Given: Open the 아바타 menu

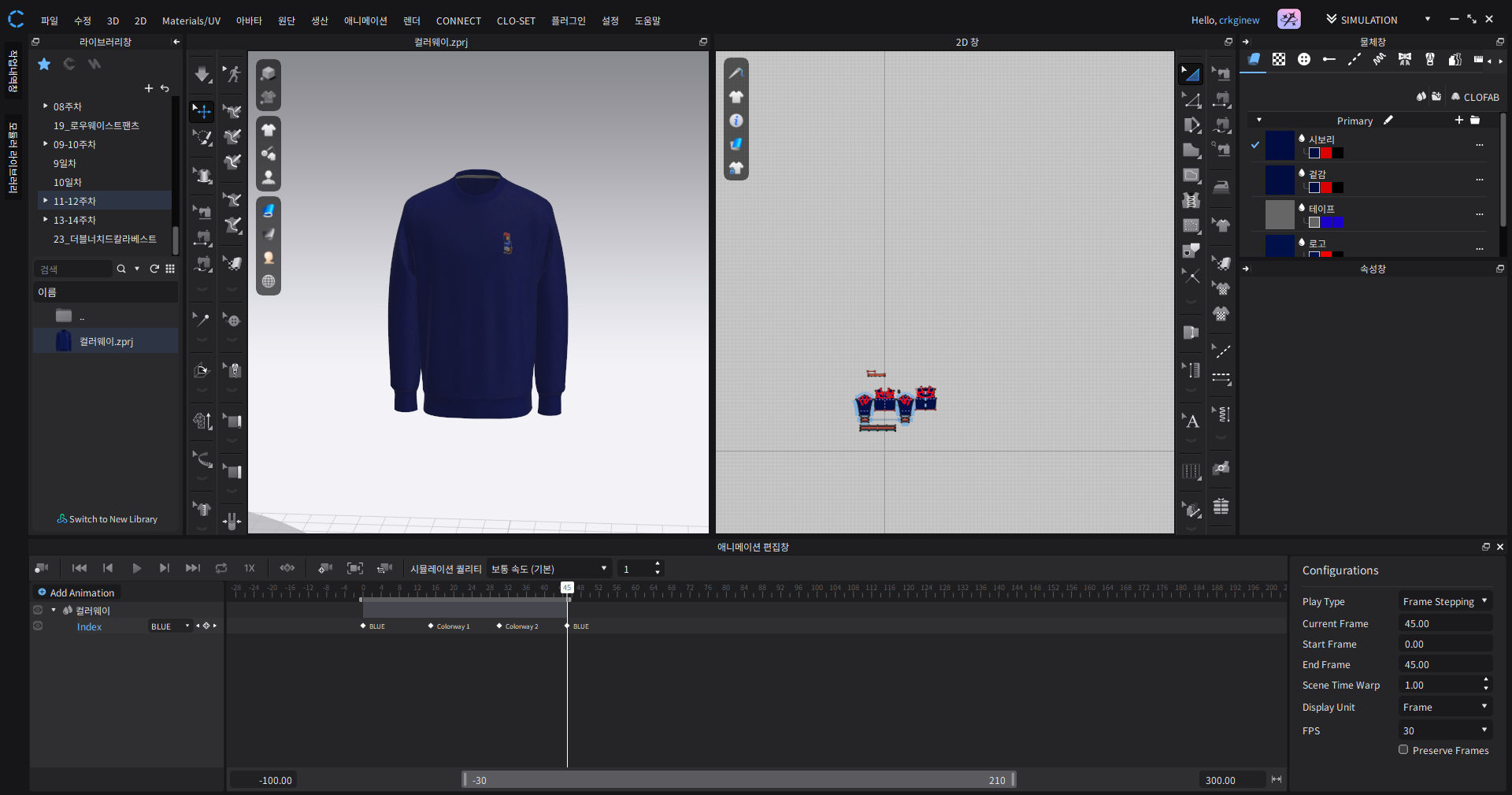Looking at the screenshot, I should point(249,20).
